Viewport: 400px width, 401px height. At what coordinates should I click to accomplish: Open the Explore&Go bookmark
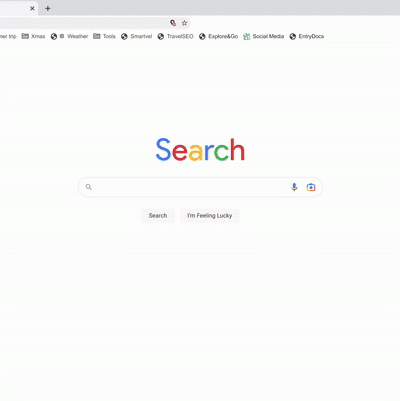218,36
